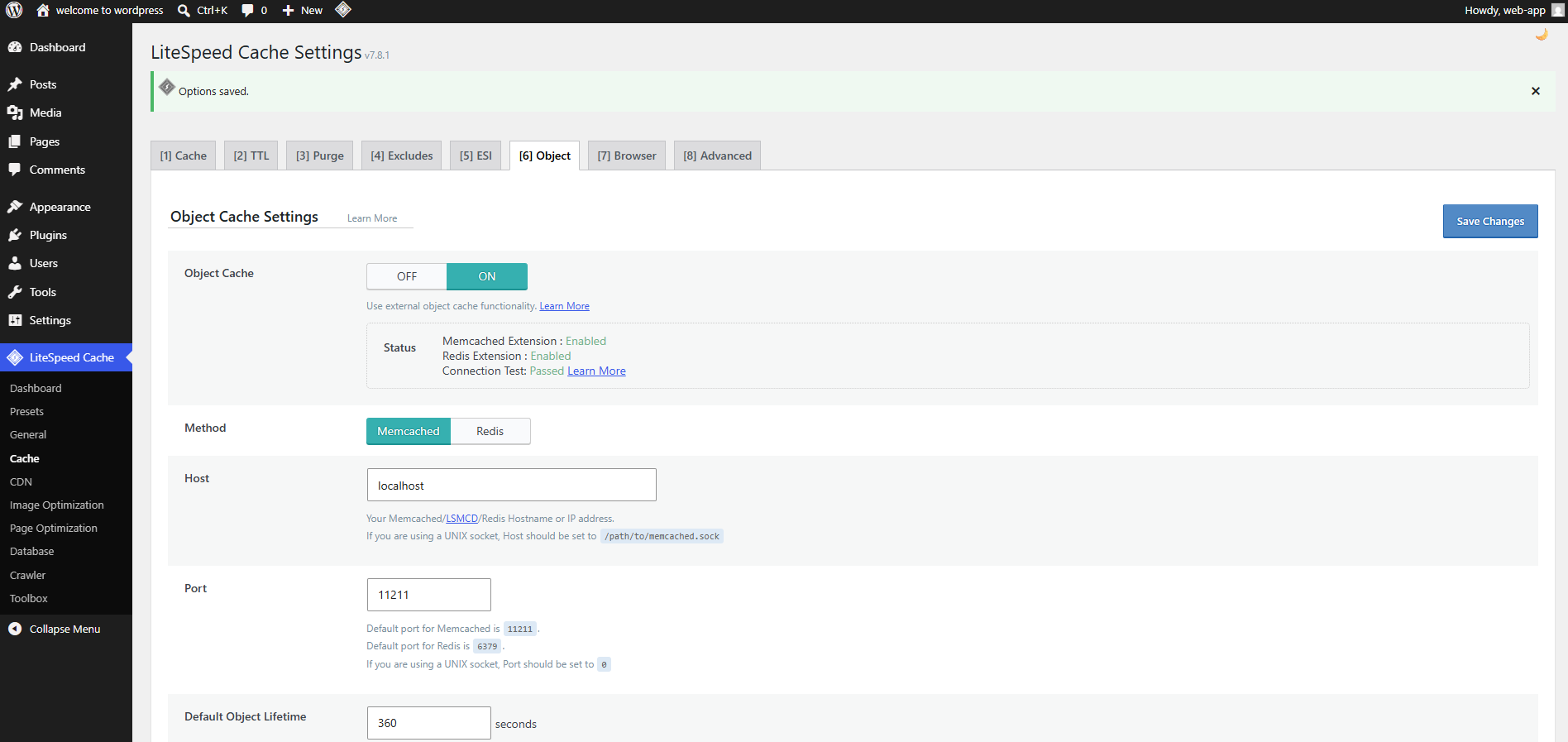Click the Settings sliders icon in sidebar
1568x742 pixels.
tap(15, 320)
